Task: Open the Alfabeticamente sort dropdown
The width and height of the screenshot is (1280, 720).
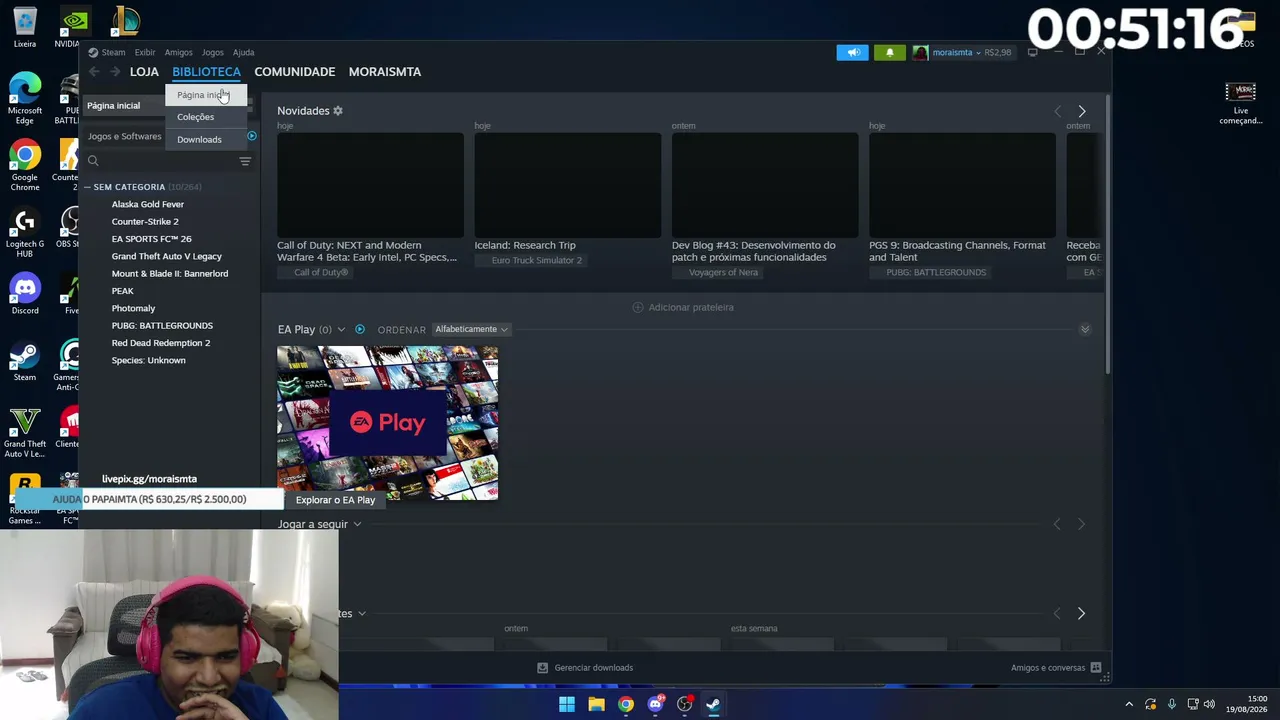Action: 472,329
